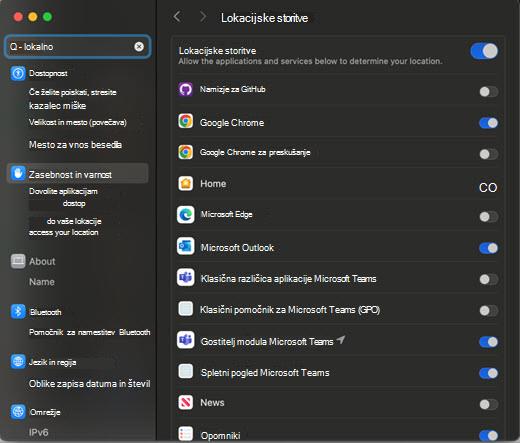
Task: Click the Omrežje network icon
Action: [x=18, y=412]
